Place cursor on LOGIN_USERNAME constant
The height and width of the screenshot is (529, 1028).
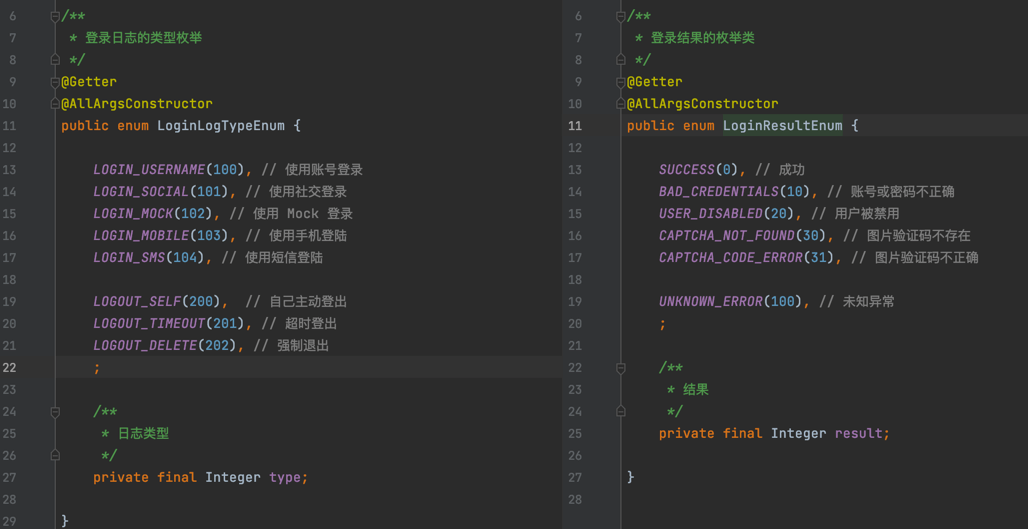pyautogui.click(x=149, y=170)
